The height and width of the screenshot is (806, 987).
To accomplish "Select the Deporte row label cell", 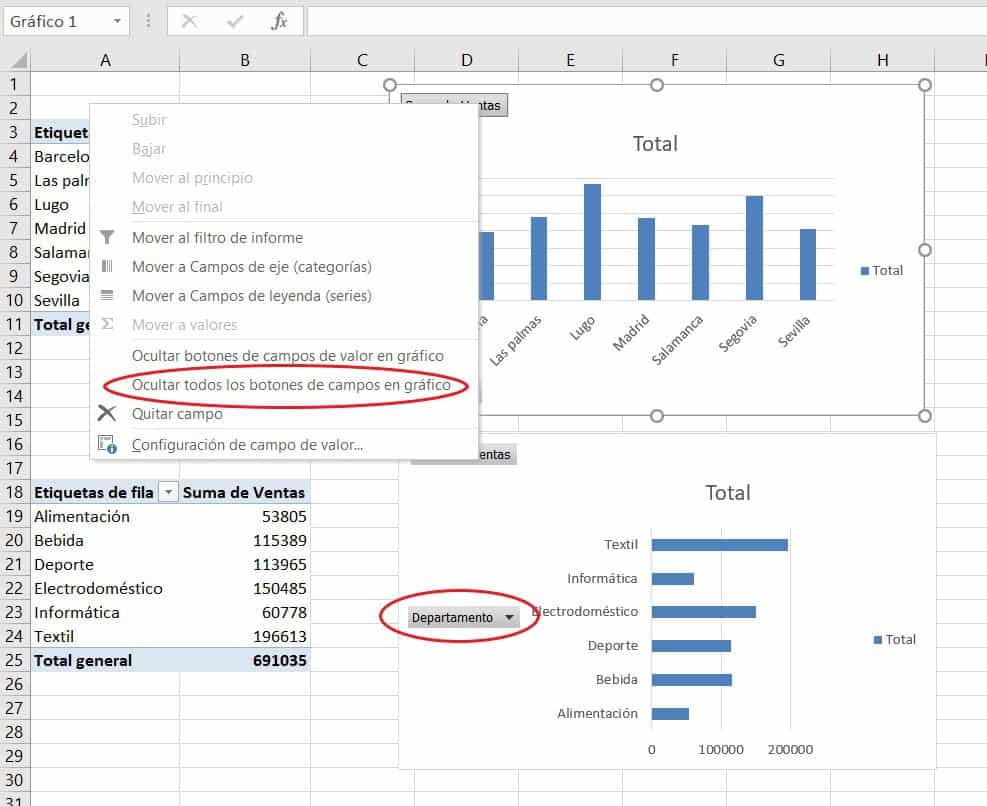I will [x=105, y=564].
